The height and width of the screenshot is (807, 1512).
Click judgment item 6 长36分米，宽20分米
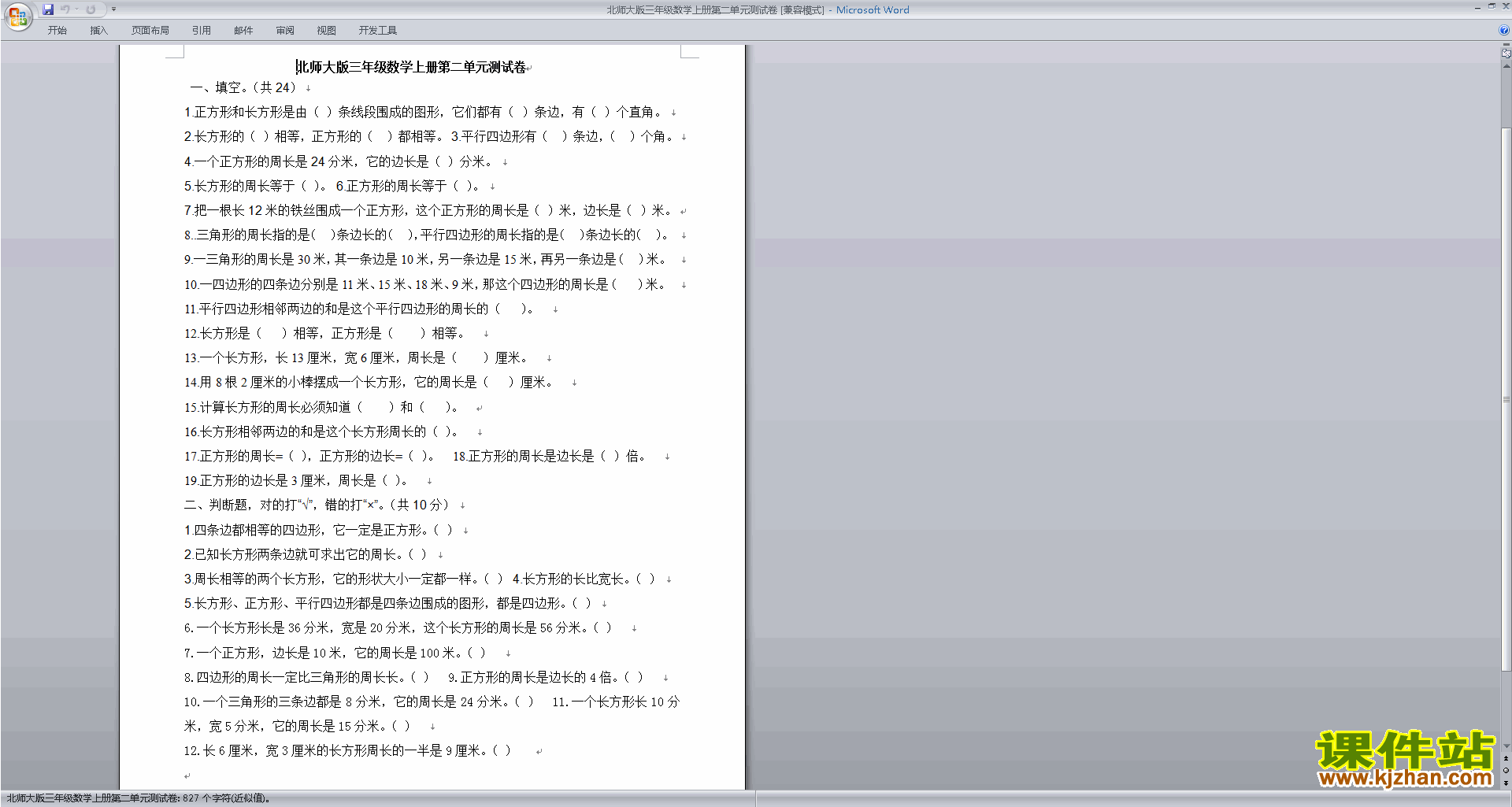pyautogui.click(x=398, y=627)
